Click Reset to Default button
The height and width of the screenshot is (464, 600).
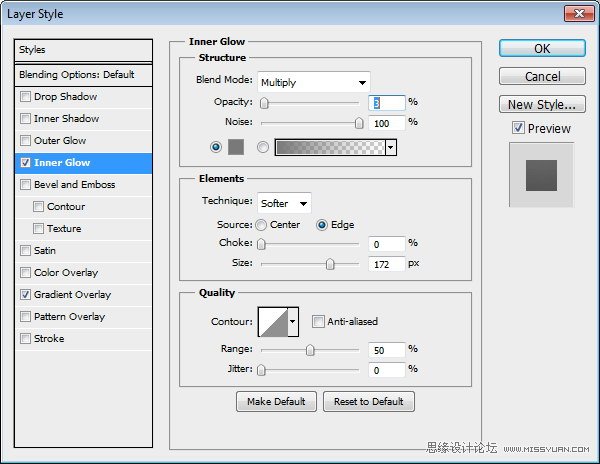pos(368,401)
